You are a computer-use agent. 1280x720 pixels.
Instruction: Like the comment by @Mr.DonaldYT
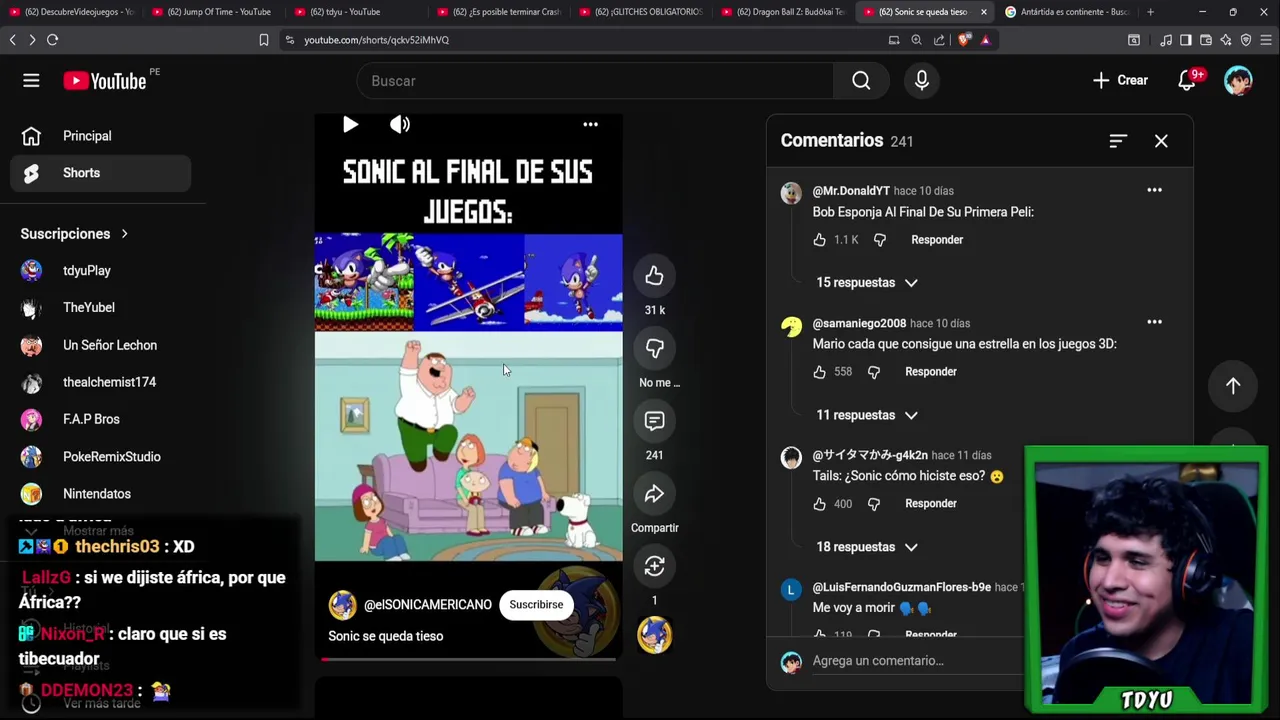point(820,240)
